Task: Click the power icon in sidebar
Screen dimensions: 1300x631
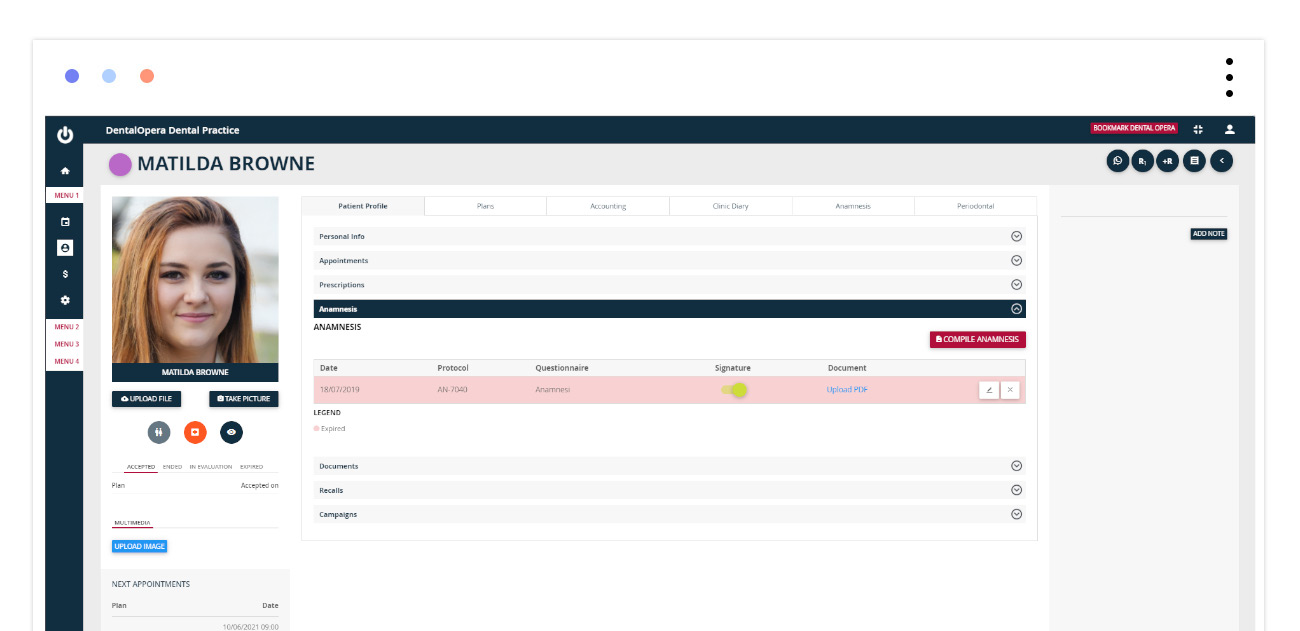Action: (65, 135)
